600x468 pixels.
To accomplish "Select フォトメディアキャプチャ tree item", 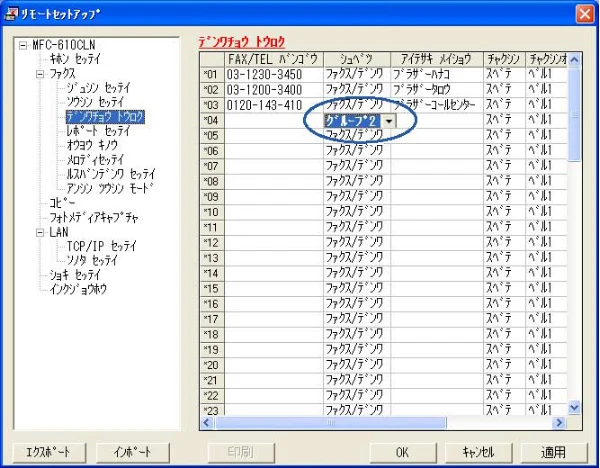I will coord(94,218).
